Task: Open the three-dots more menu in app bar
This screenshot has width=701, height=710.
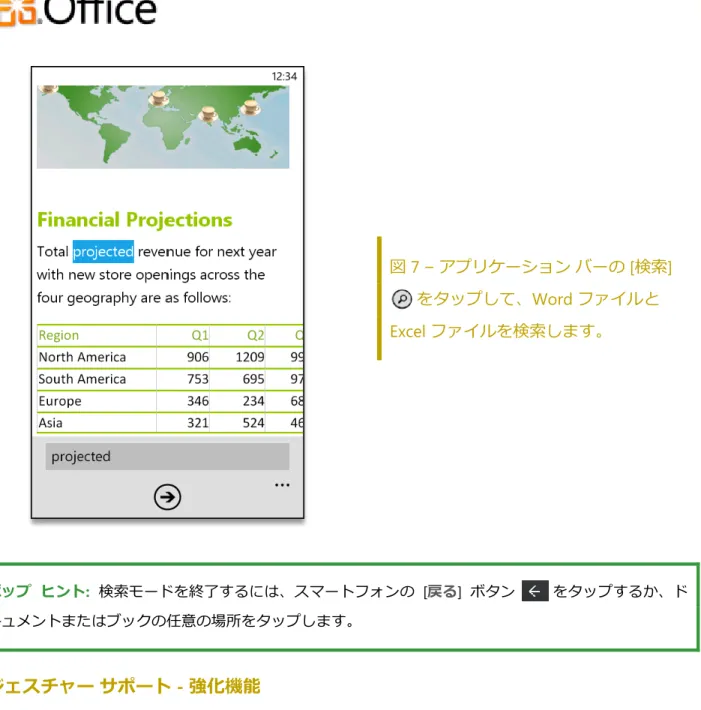Action: point(282,485)
